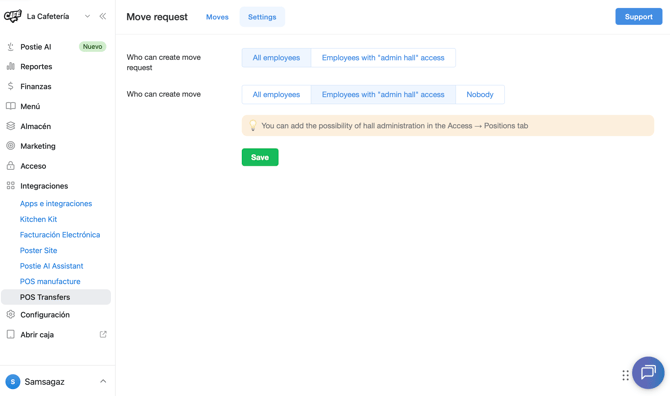
Task: Click the Who can create move request label
Action: coord(164,62)
